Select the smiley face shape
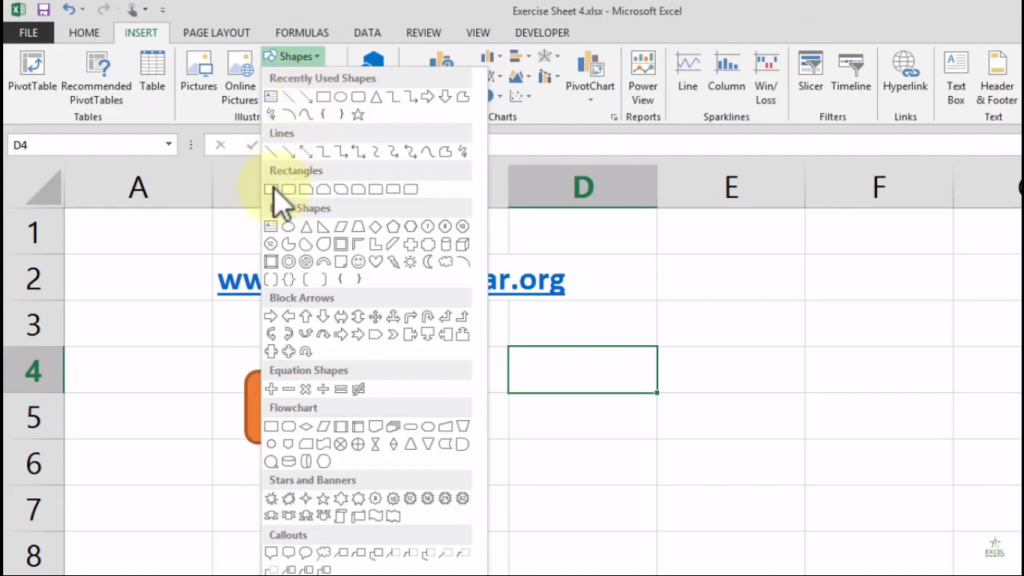This screenshot has height=576, width=1024. [x=358, y=262]
